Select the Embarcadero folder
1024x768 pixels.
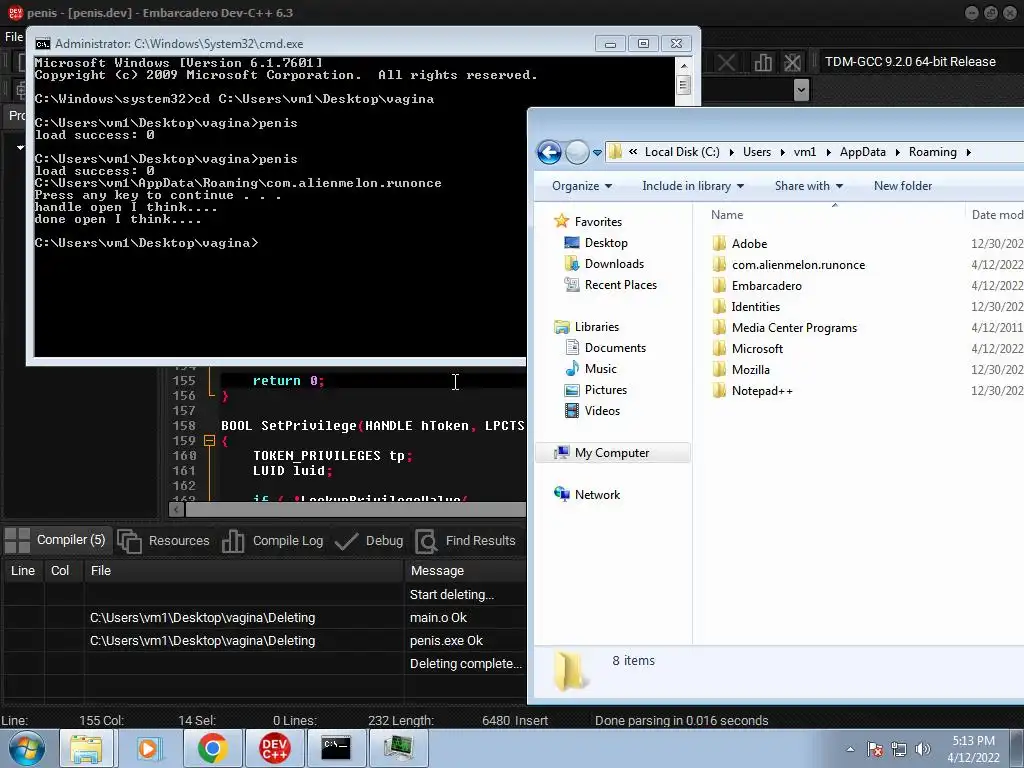tap(766, 285)
